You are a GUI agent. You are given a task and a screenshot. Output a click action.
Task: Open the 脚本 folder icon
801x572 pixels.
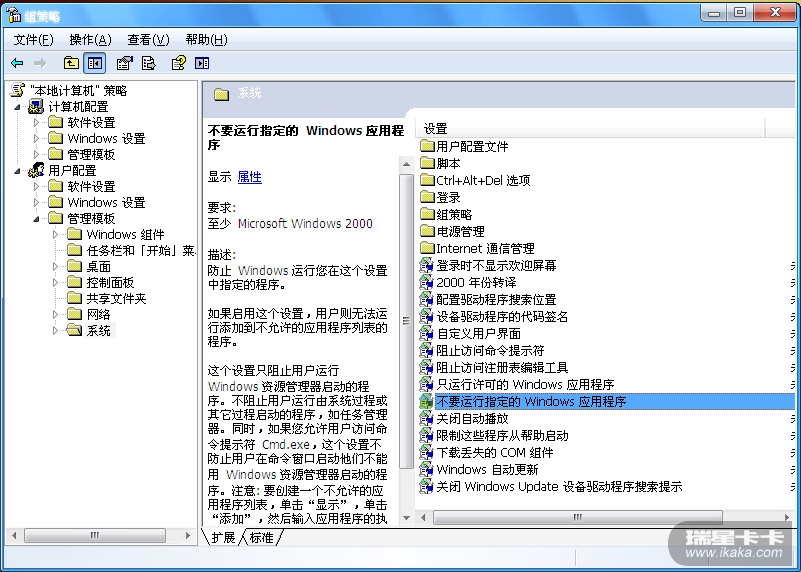[427, 163]
